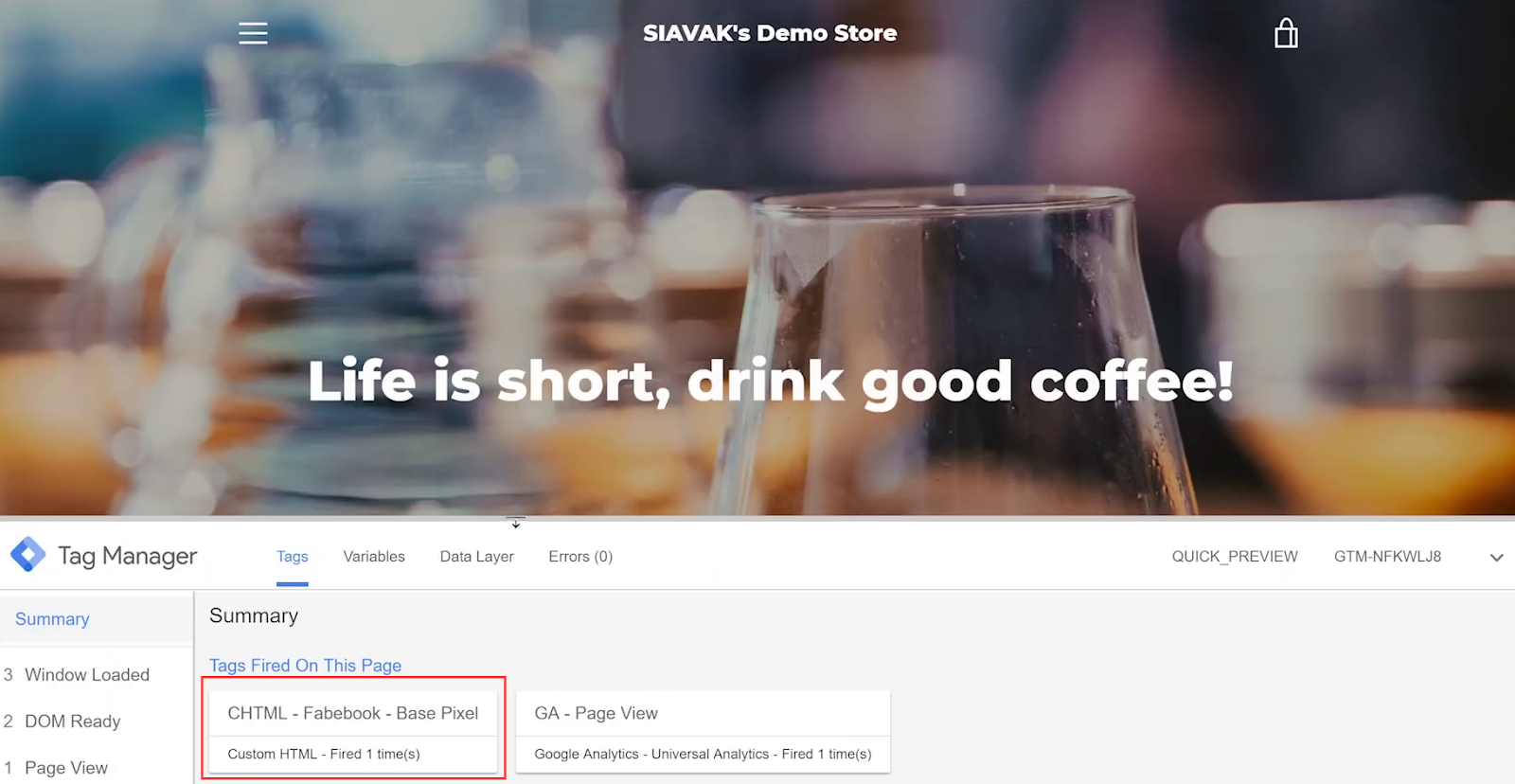Open the CHTML - Fabebook - Base Pixel tag card
This screenshot has height=784, width=1515.
click(353, 731)
